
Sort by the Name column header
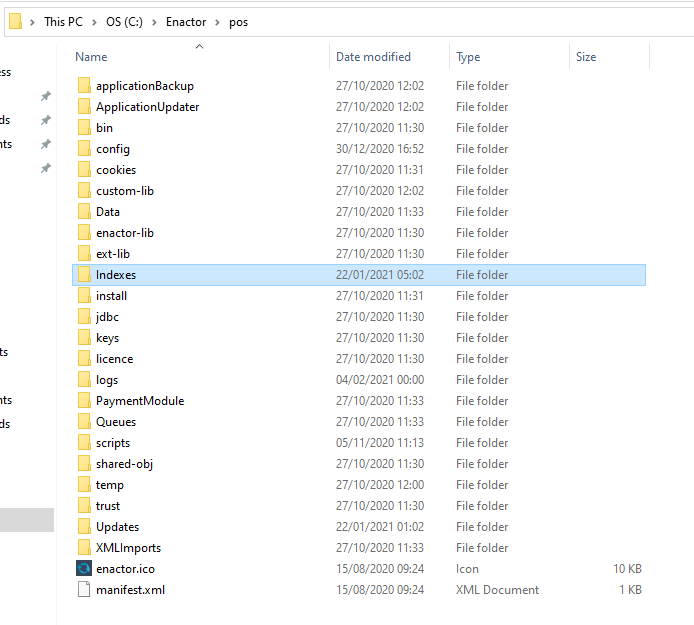click(x=91, y=57)
